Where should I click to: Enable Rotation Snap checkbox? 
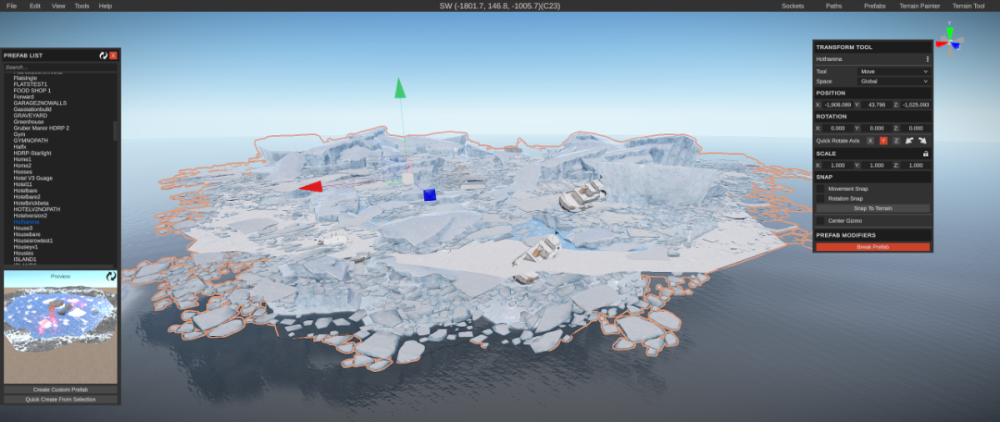(x=821, y=198)
